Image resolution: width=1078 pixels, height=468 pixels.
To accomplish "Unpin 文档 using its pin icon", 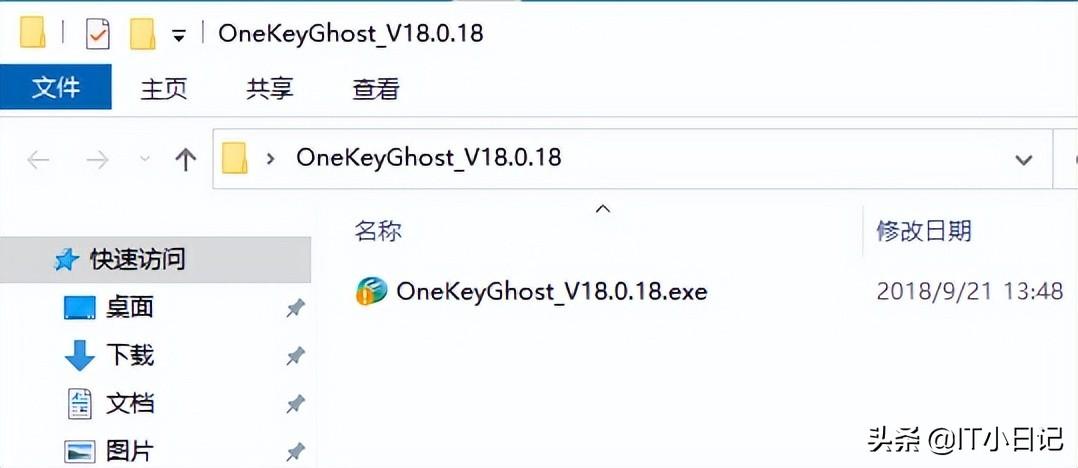I will point(296,404).
